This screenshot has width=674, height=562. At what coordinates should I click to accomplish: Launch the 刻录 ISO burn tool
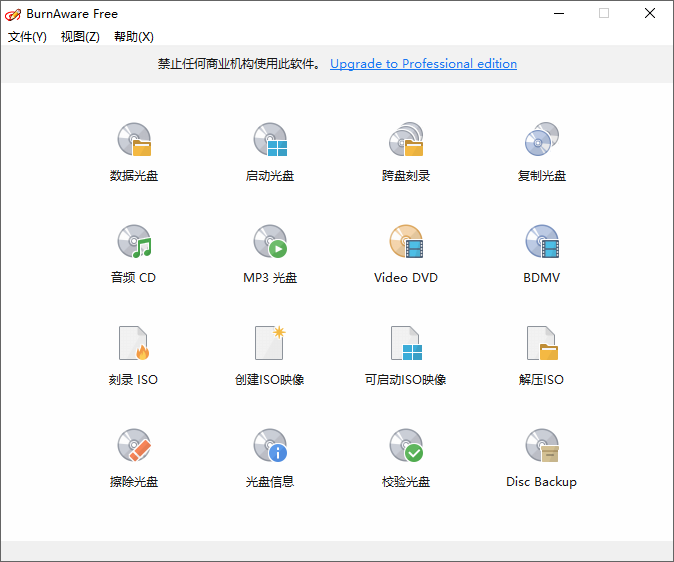(134, 343)
